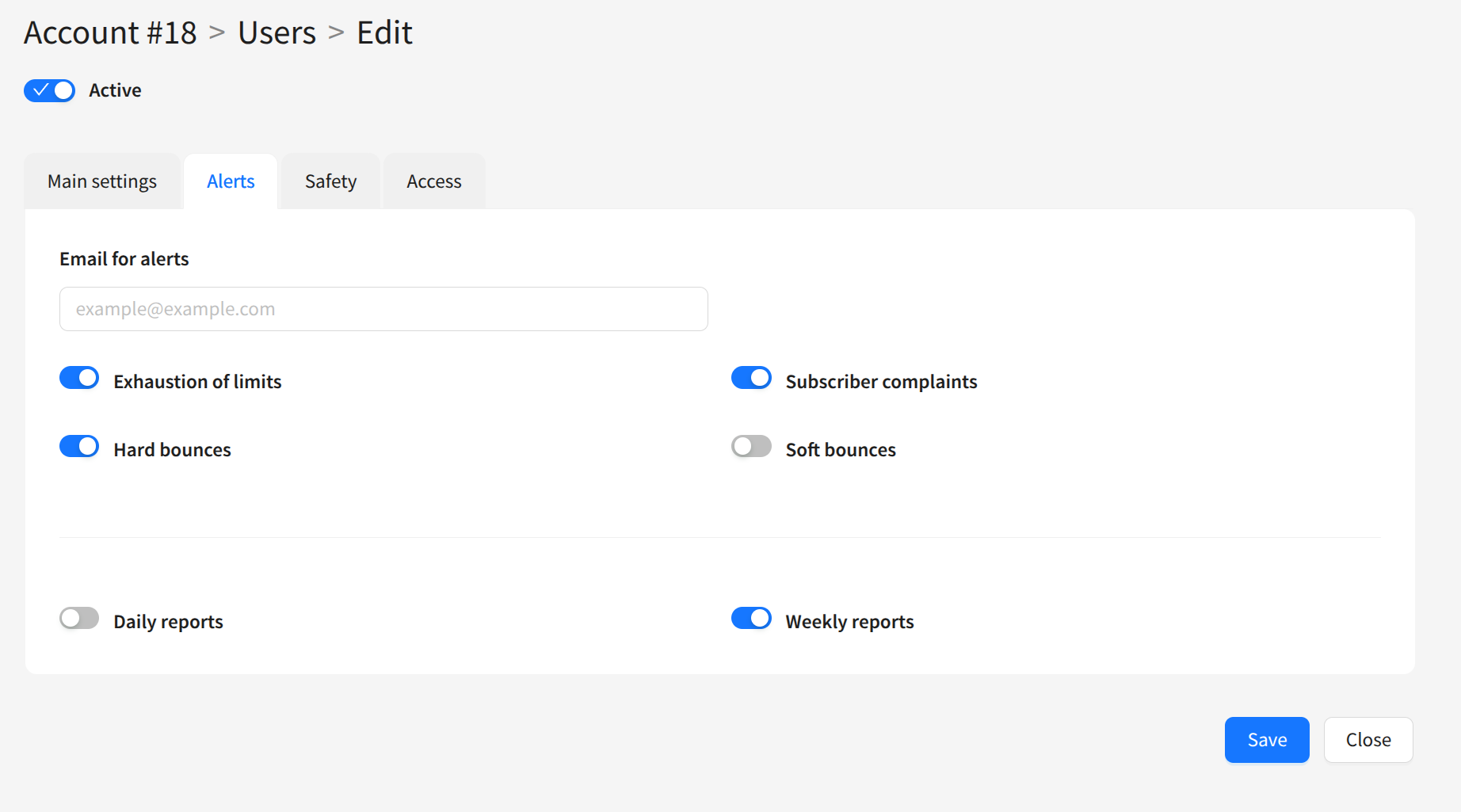The image size is (1461, 812).
Task: Switch to the Access tab
Action: (433, 181)
